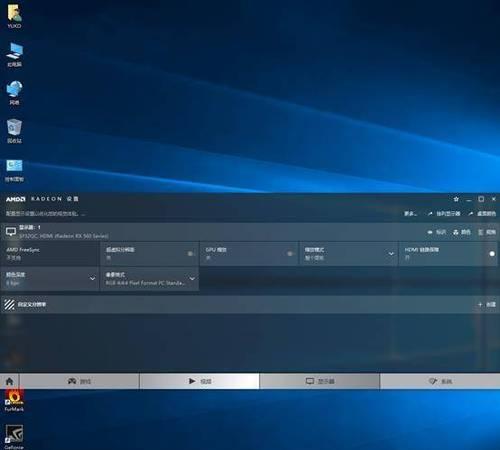Image resolution: width=500 pixels, height=450 pixels.
Task: Open the This PC desktop icon
Action: pos(14,54)
